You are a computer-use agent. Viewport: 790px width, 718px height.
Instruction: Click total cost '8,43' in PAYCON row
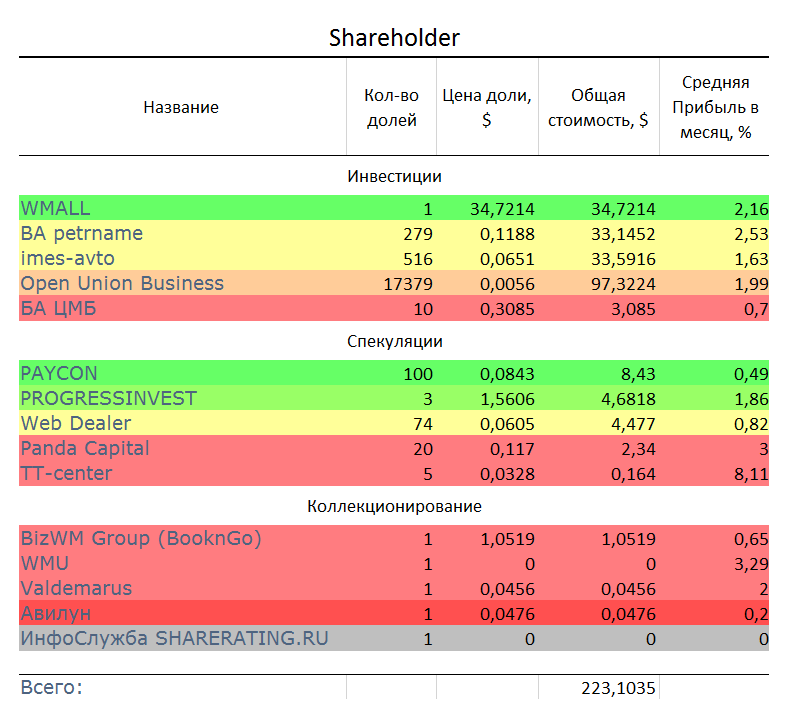pyautogui.click(x=638, y=374)
